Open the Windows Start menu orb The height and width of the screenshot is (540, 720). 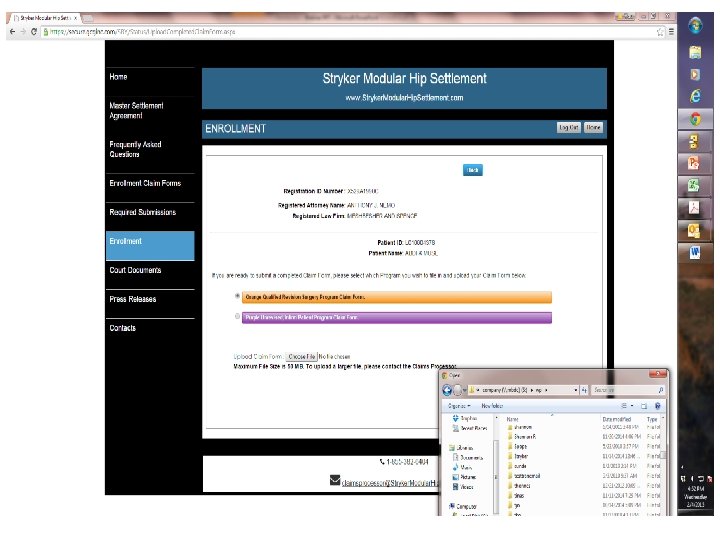click(695, 25)
